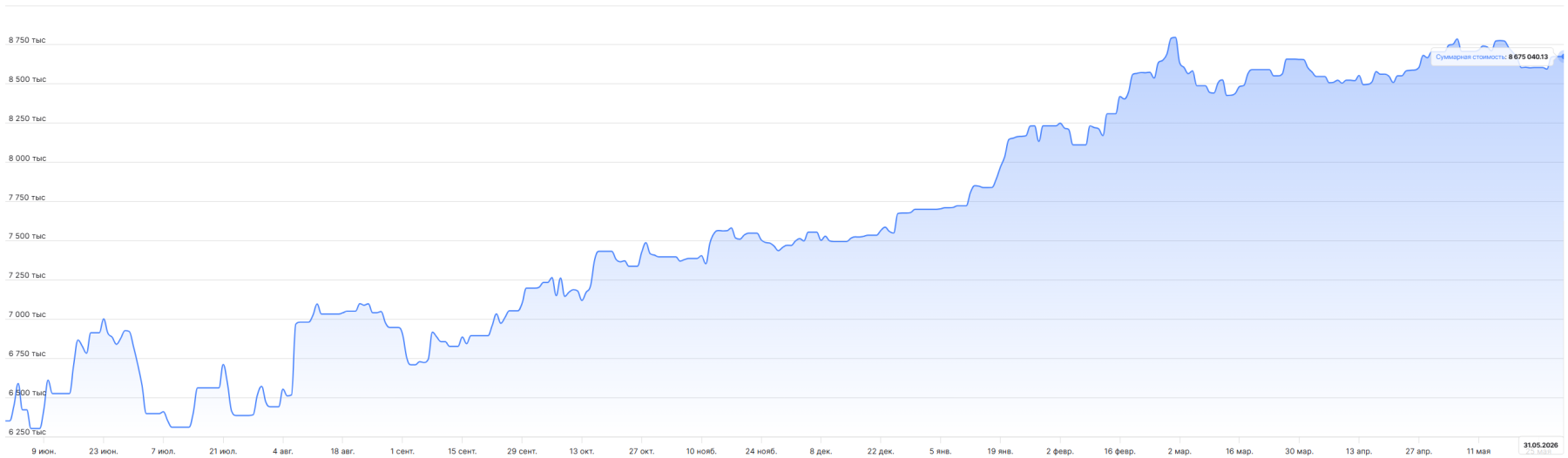
Task: Click the 23 июн. date axis label
Action: 104,451
